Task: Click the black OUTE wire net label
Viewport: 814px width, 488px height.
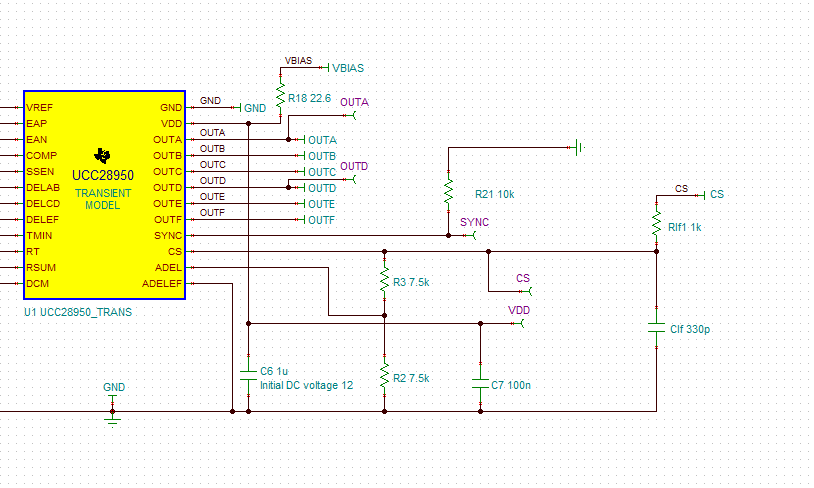Action: [x=212, y=197]
